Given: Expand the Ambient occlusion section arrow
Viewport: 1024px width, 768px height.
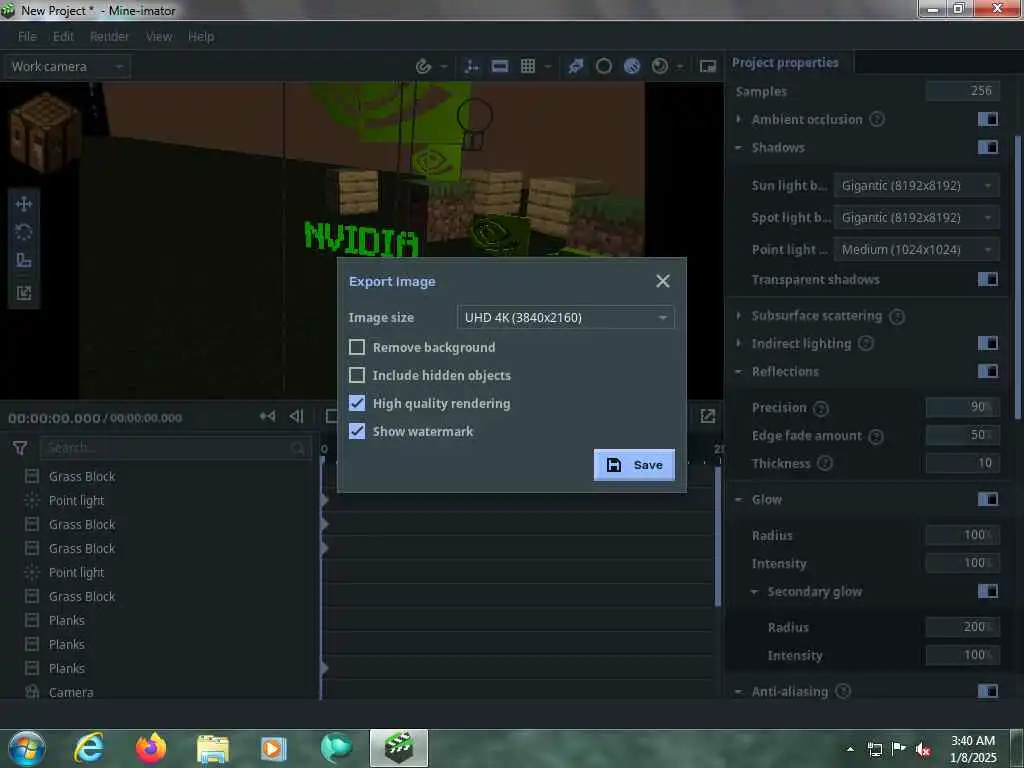Looking at the screenshot, I should pos(739,119).
